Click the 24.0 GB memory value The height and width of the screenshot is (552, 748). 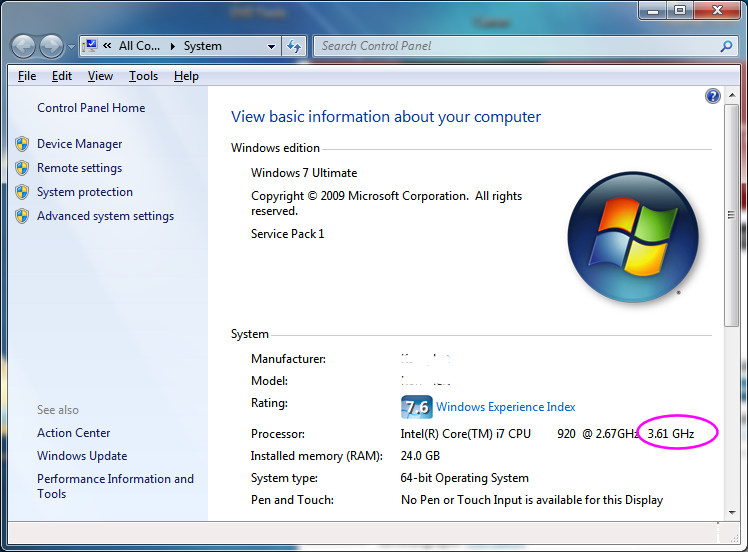click(420, 456)
